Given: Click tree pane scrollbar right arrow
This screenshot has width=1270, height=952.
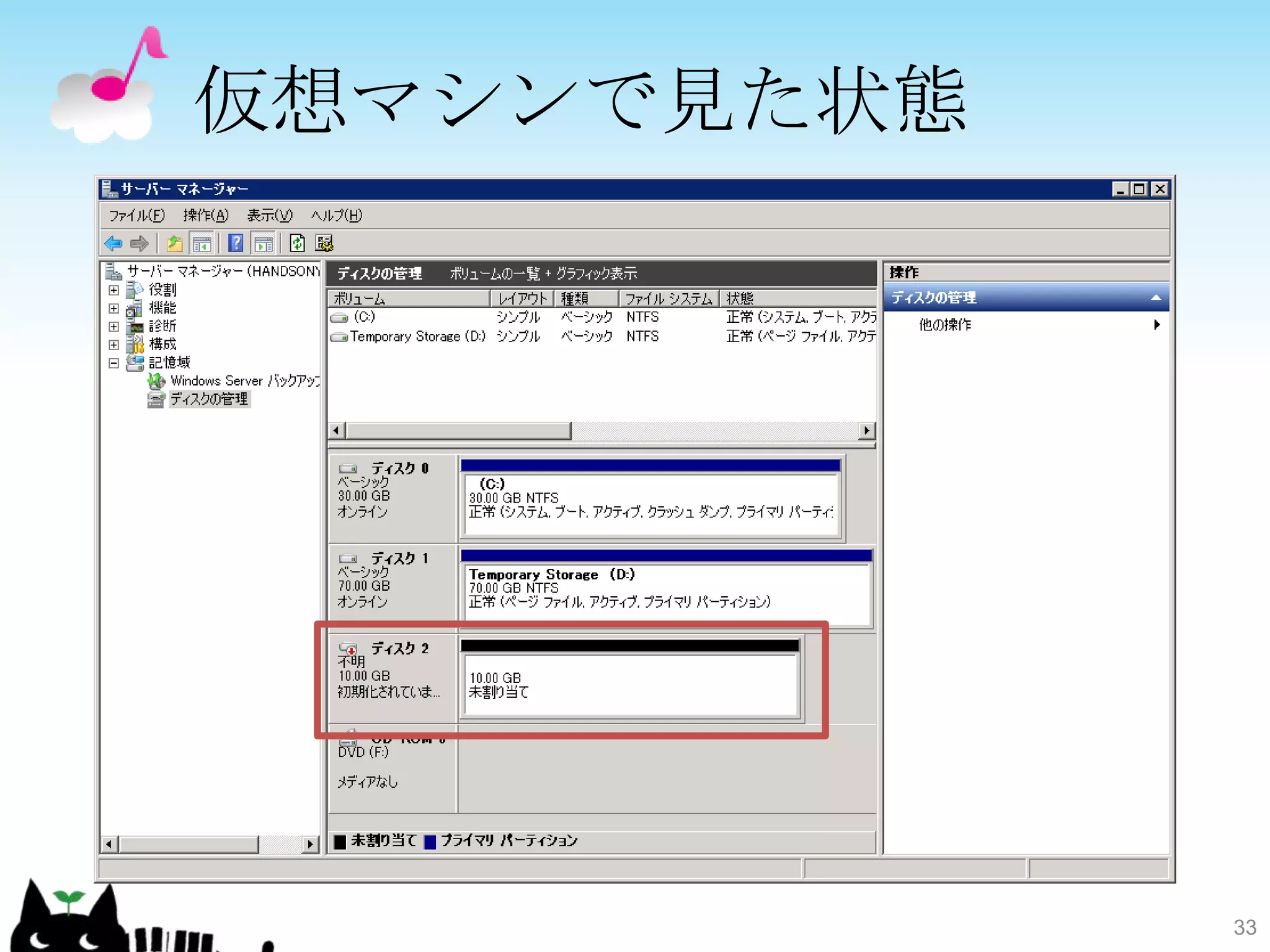Looking at the screenshot, I should [x=311, y=844].
